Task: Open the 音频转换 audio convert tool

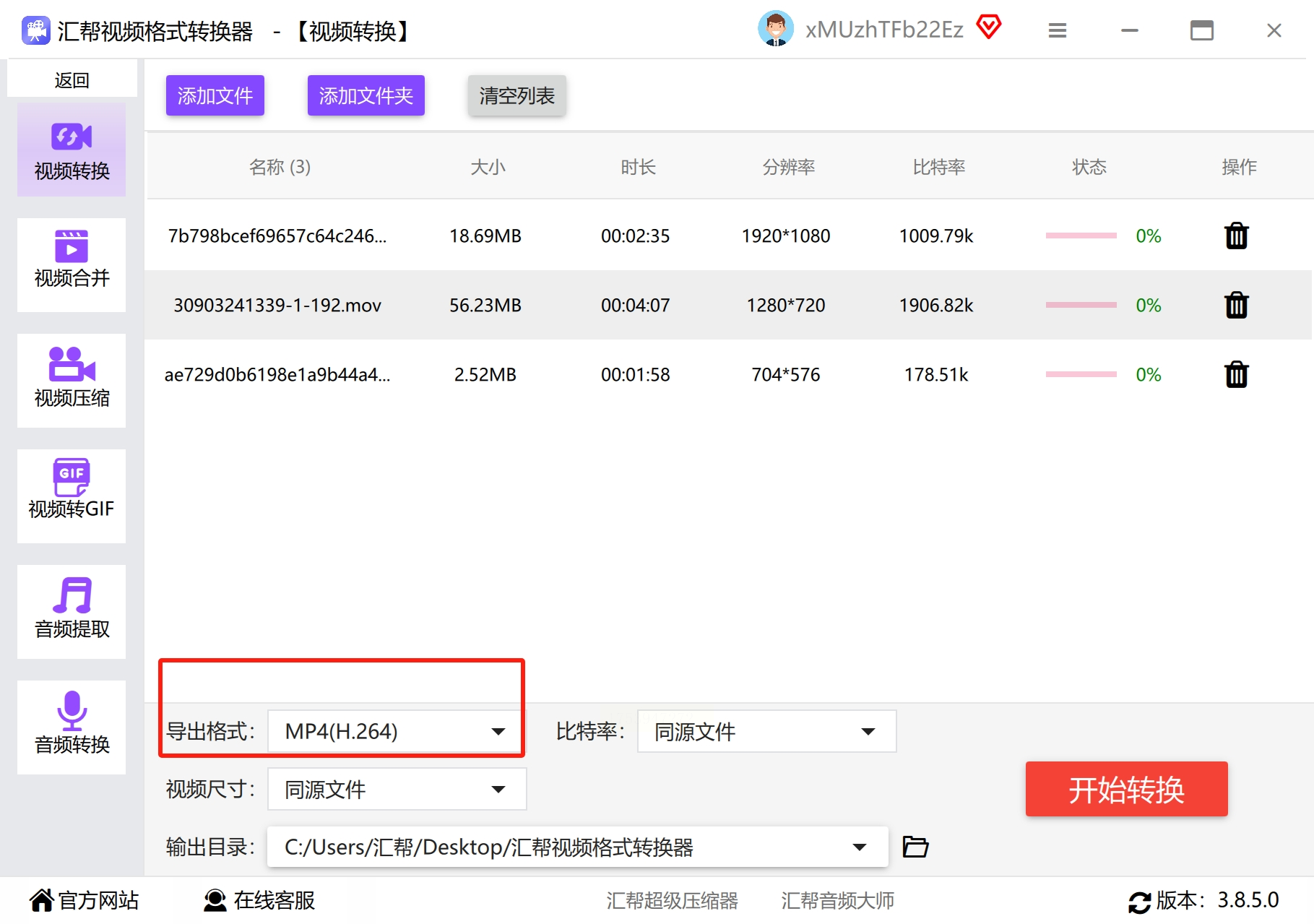Action: [x=72, y=727]
